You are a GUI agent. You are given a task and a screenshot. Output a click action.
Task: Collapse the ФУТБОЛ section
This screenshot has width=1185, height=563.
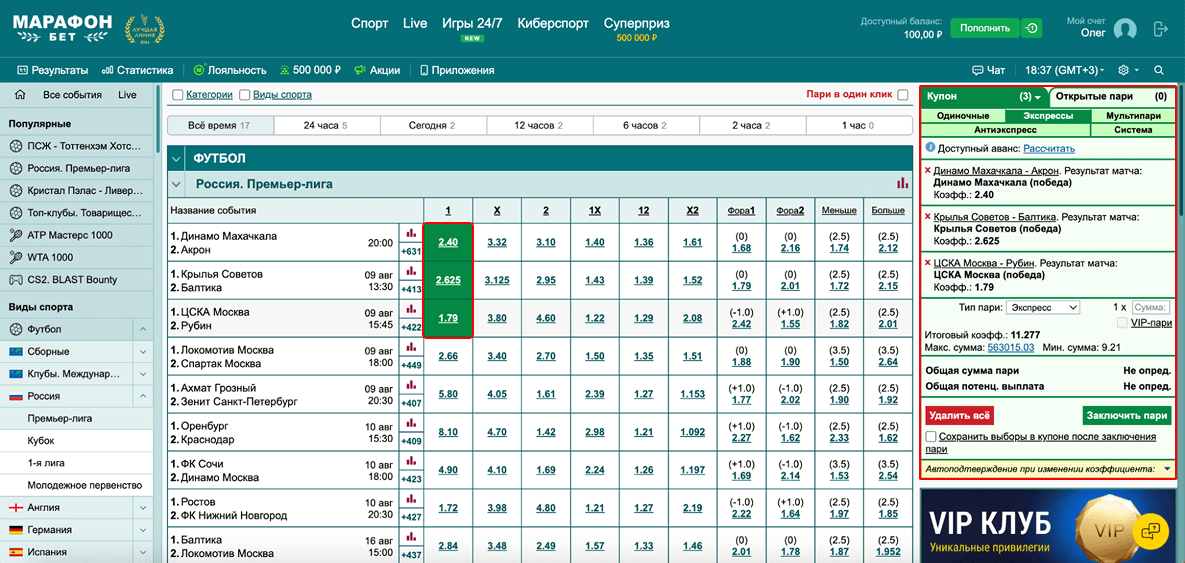coord(178,158)
